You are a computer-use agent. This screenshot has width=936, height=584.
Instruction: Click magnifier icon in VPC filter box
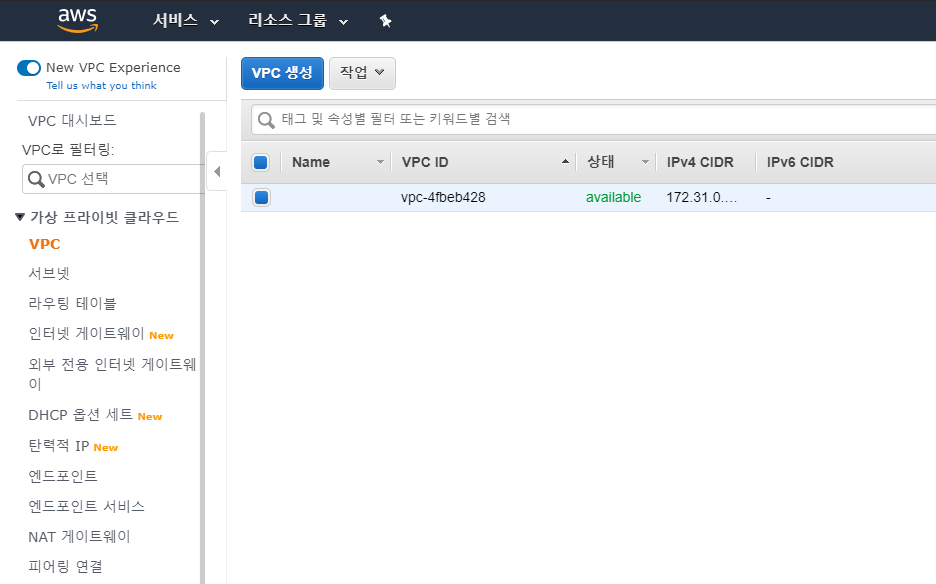tap(36, 179)
